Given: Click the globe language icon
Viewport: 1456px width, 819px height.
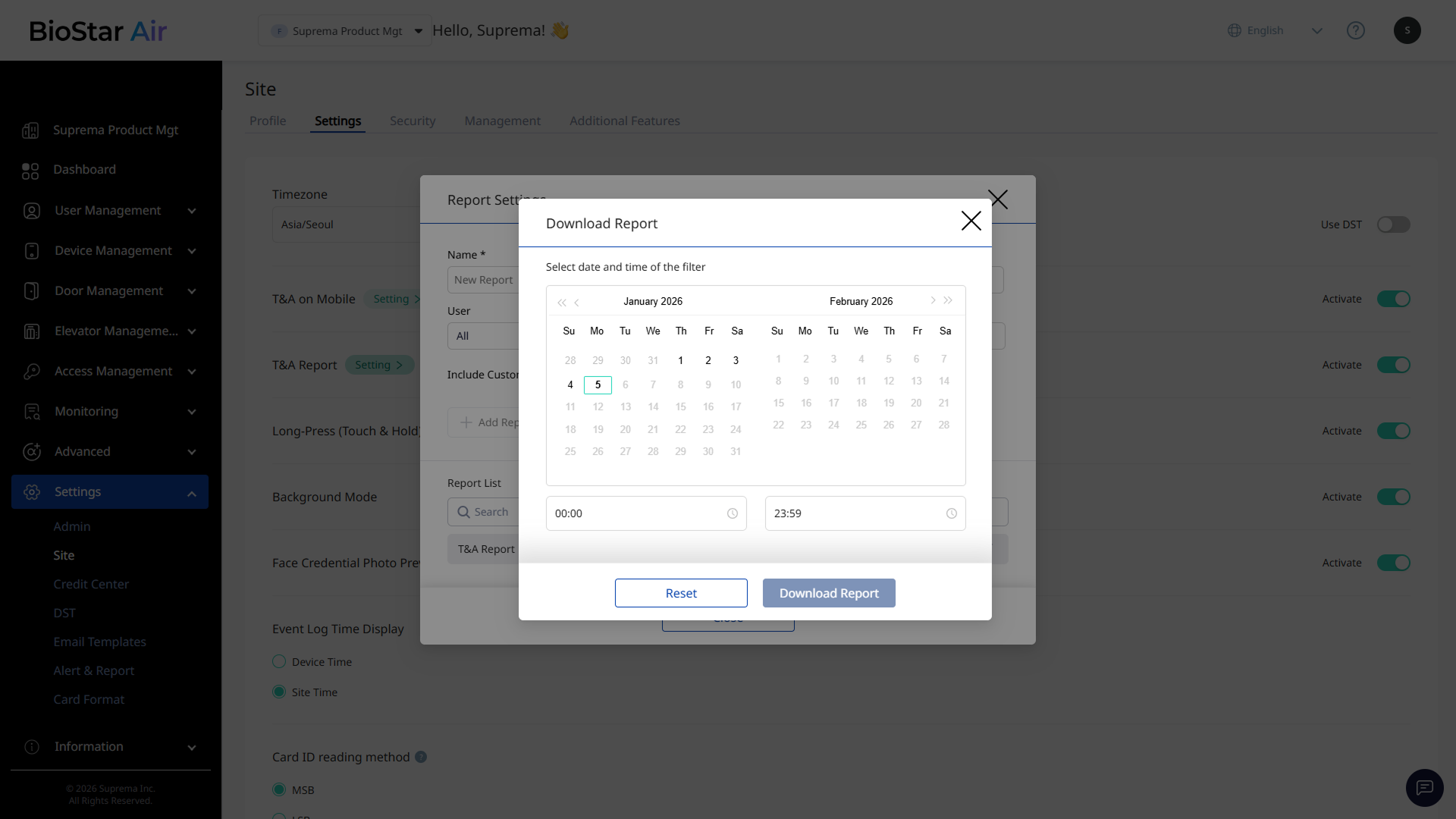Looking at the screenshot, I should (x=1235, y=30).
